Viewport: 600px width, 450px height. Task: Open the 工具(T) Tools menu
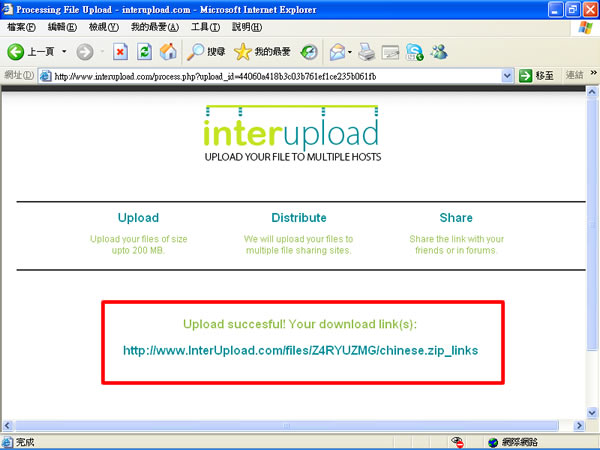[x=205, y=27]
